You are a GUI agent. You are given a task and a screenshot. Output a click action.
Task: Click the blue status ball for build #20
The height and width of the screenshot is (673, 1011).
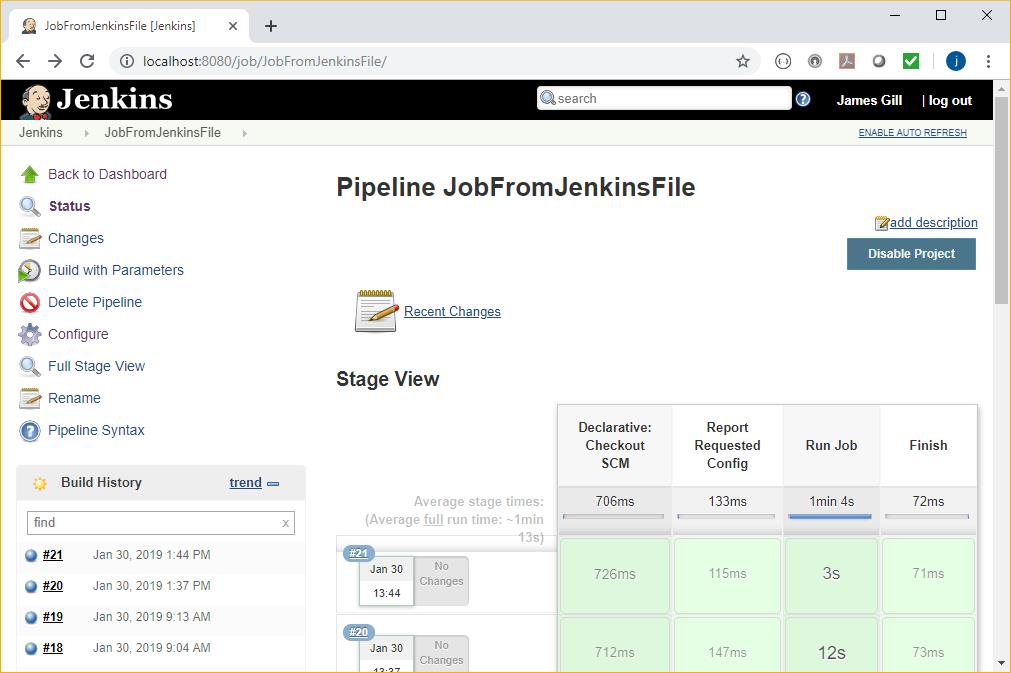pyautogui.click(x=30, y=587)
